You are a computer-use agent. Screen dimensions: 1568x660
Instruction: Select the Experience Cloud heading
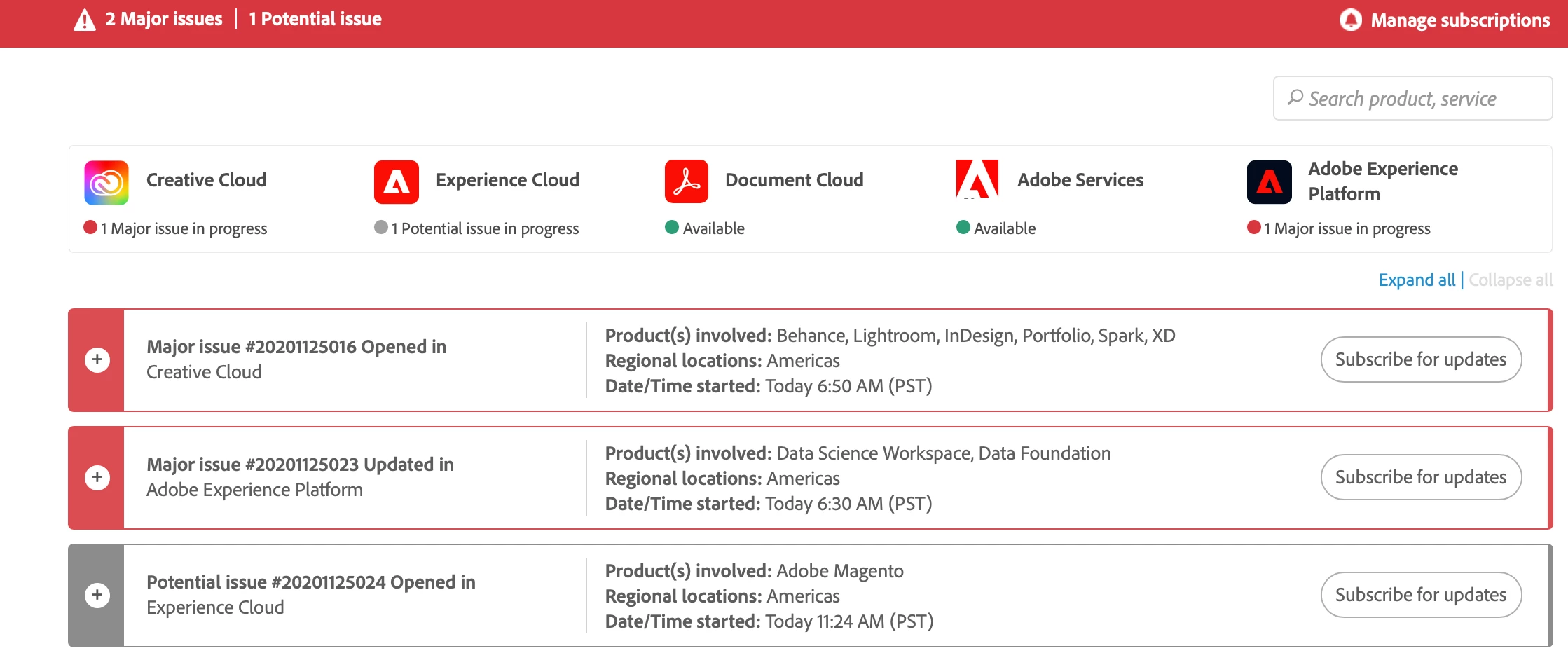coord(507,180)
